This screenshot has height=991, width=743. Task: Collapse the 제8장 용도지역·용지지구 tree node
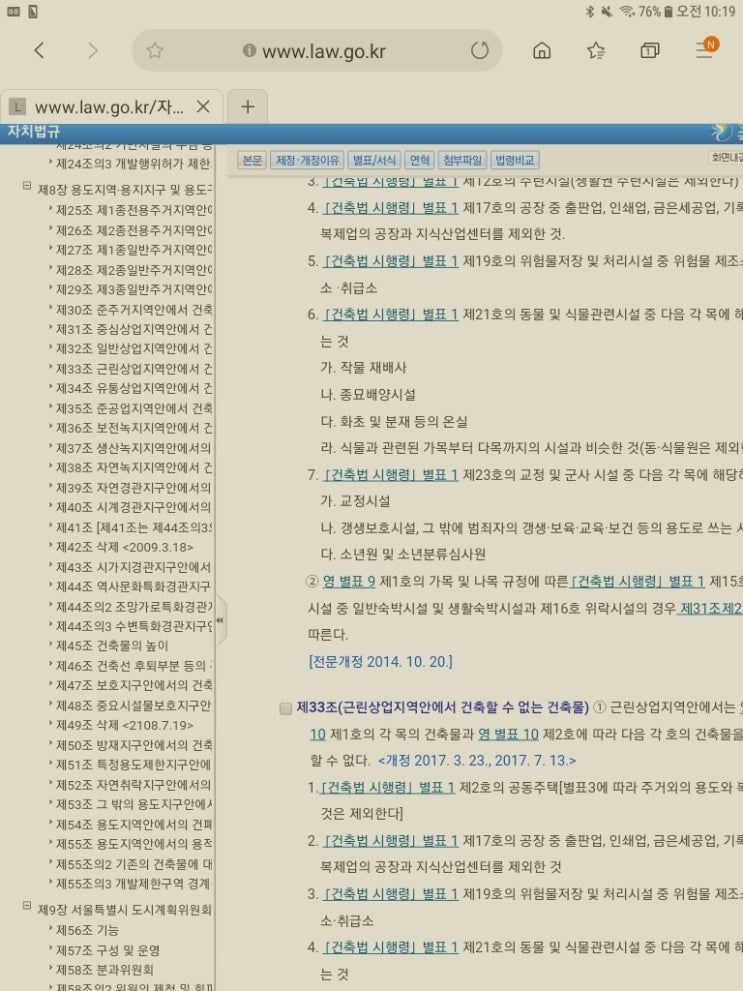tap(27, 186)
